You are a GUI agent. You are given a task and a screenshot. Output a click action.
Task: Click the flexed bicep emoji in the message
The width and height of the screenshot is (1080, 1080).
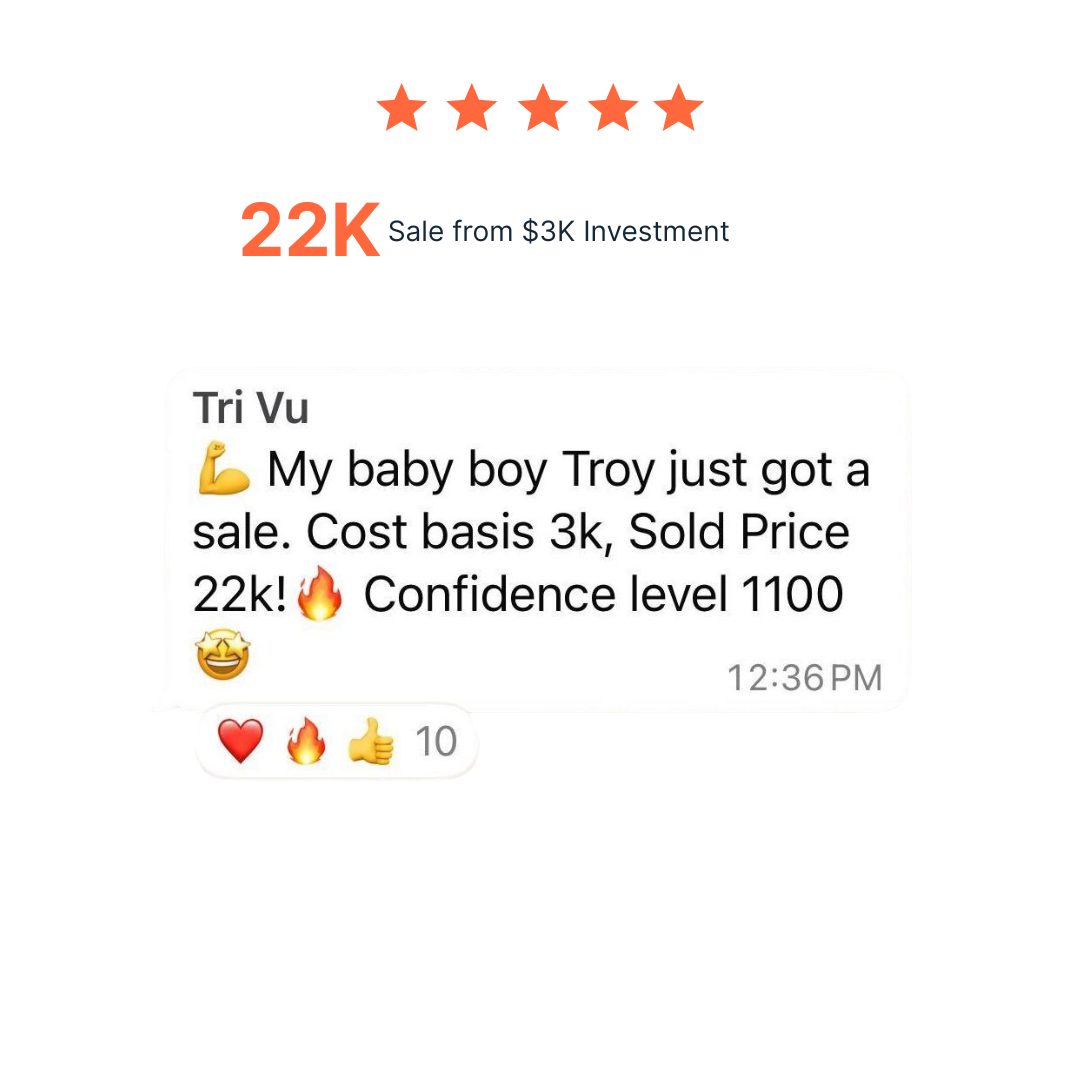(x=224, y=471)
